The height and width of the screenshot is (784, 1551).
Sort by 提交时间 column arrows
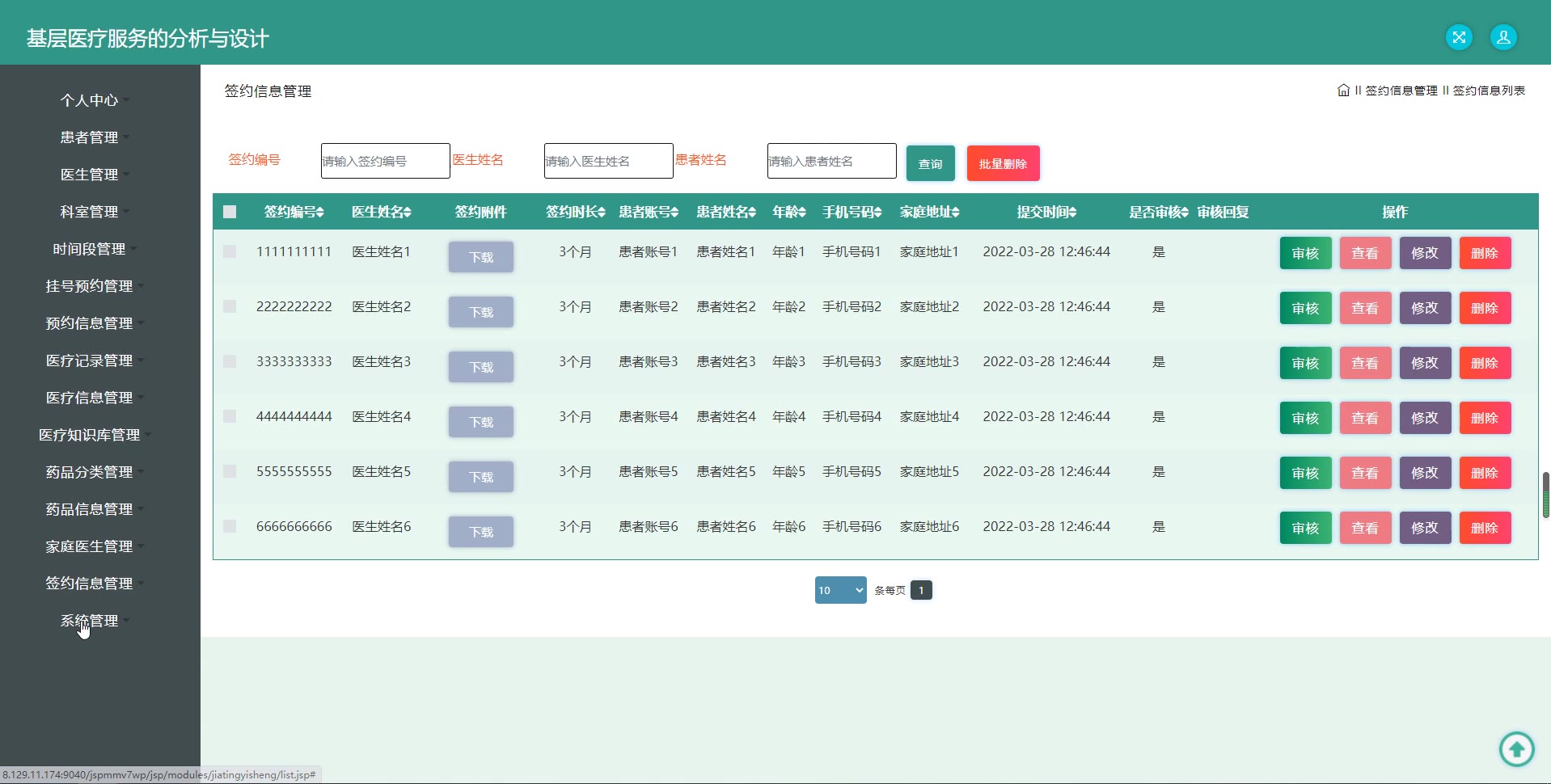tap(1073, 213)
